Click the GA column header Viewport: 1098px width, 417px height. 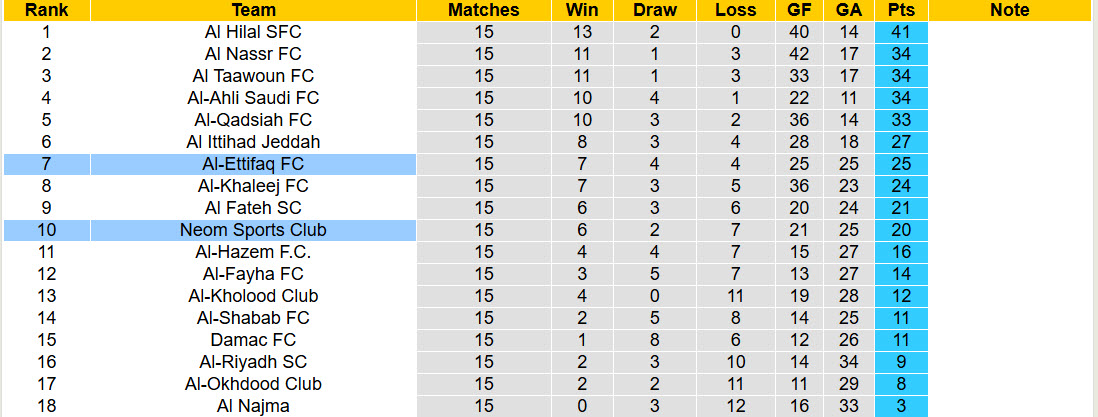tap(849, 10)
